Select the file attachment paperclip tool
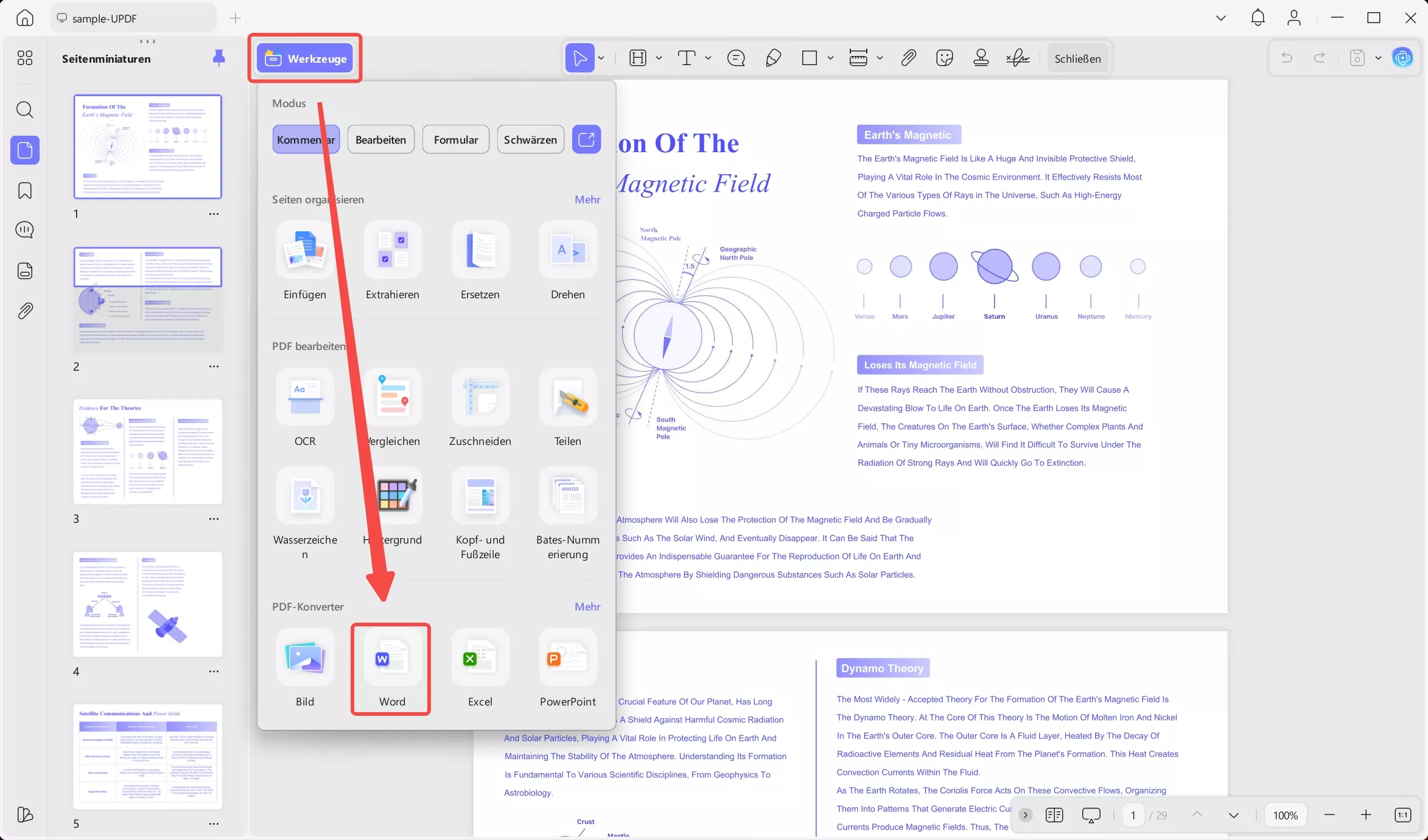Image resolution: width=1428 pixels, height=840 pixels. pyautogui.click(x=908, y=58)
